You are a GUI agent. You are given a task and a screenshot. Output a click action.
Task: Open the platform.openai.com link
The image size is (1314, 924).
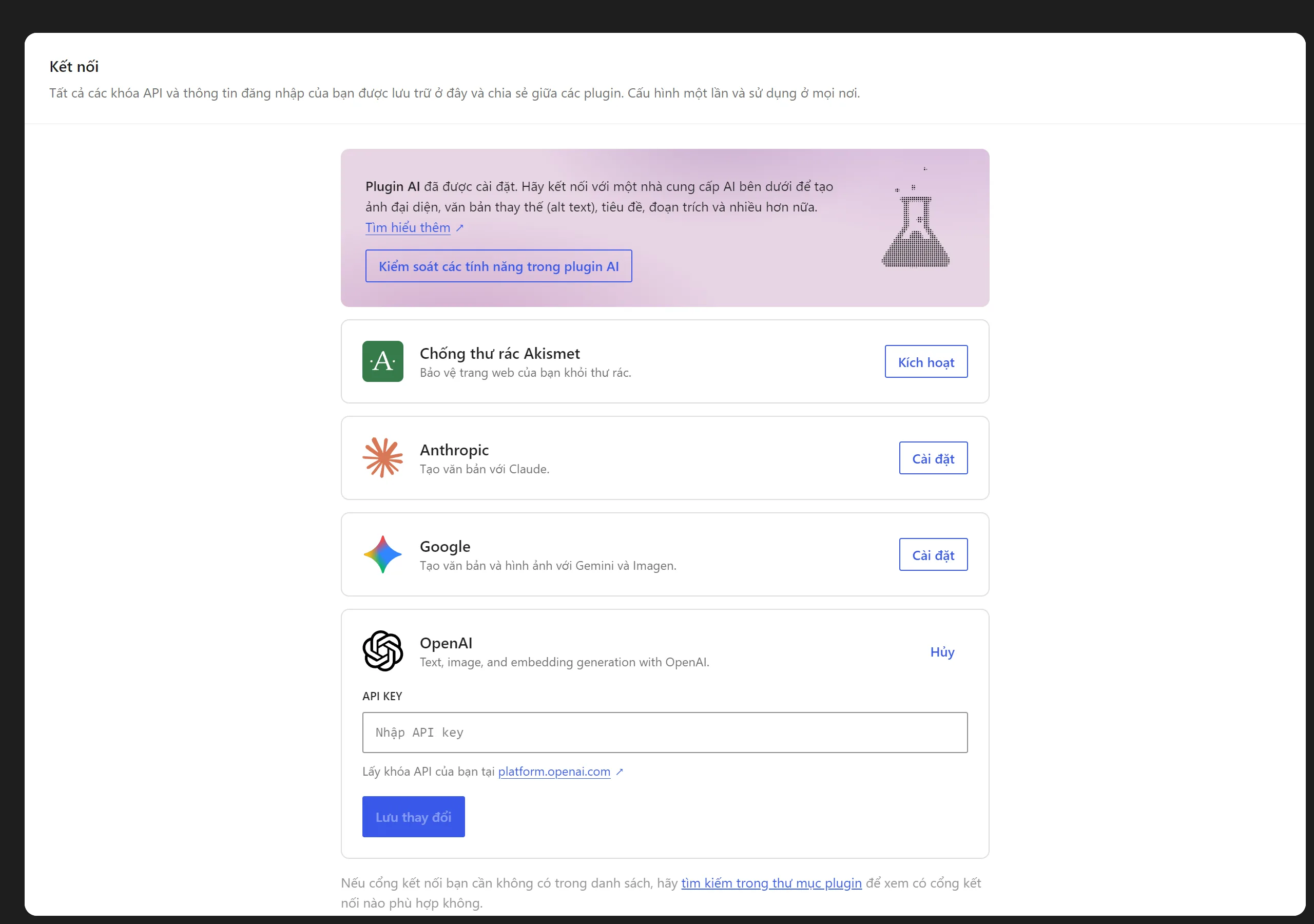click(554, 772)
